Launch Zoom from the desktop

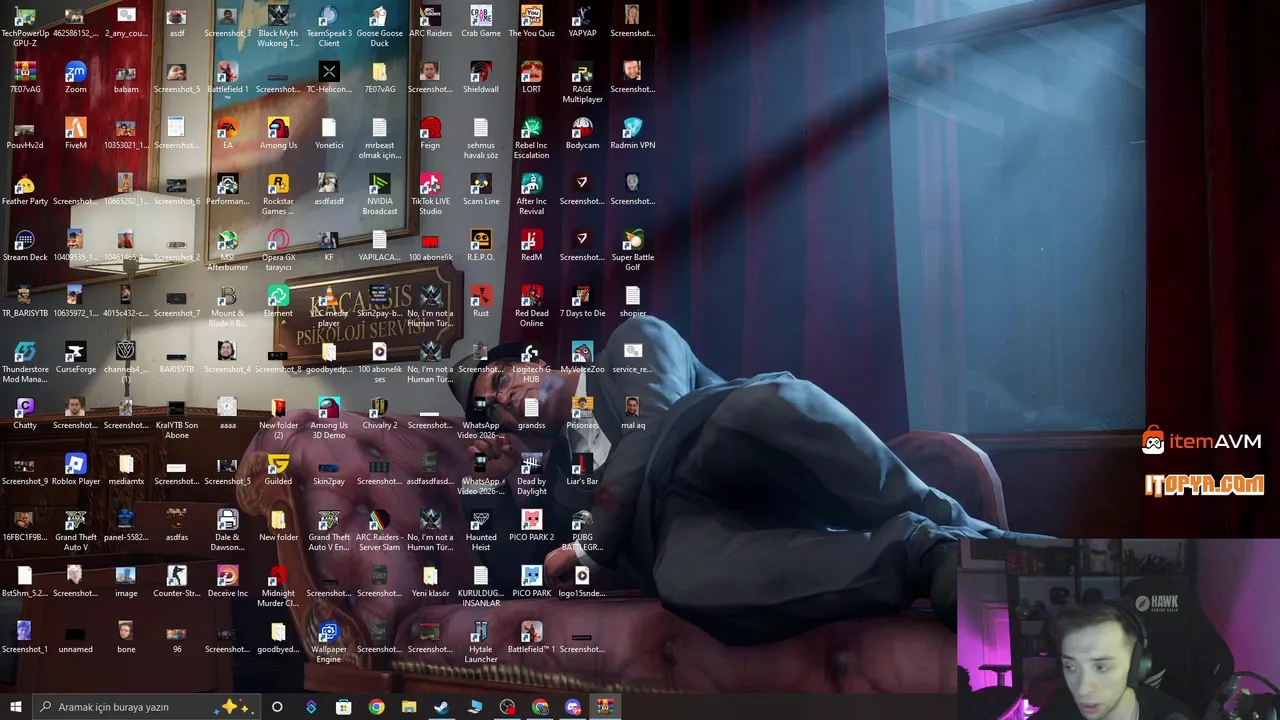click(76, 77)
